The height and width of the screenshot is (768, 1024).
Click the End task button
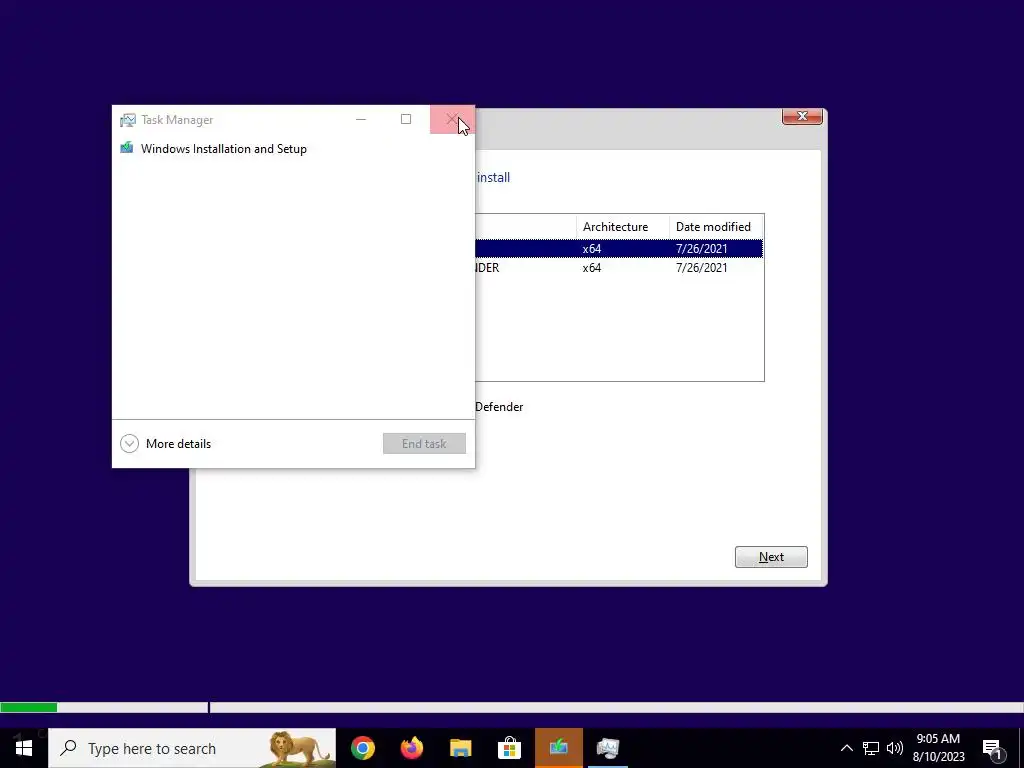(x=424, y=443)
